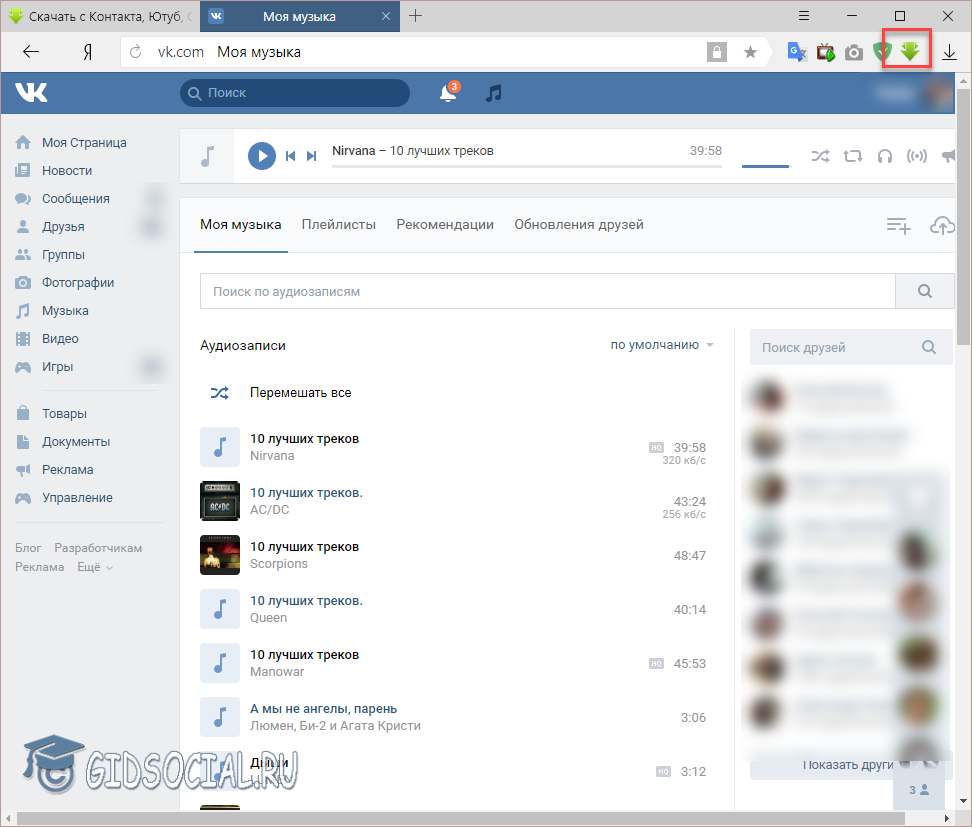Click the upload audio cloud icon
972x827 pixels.
(x=941, y=226)
